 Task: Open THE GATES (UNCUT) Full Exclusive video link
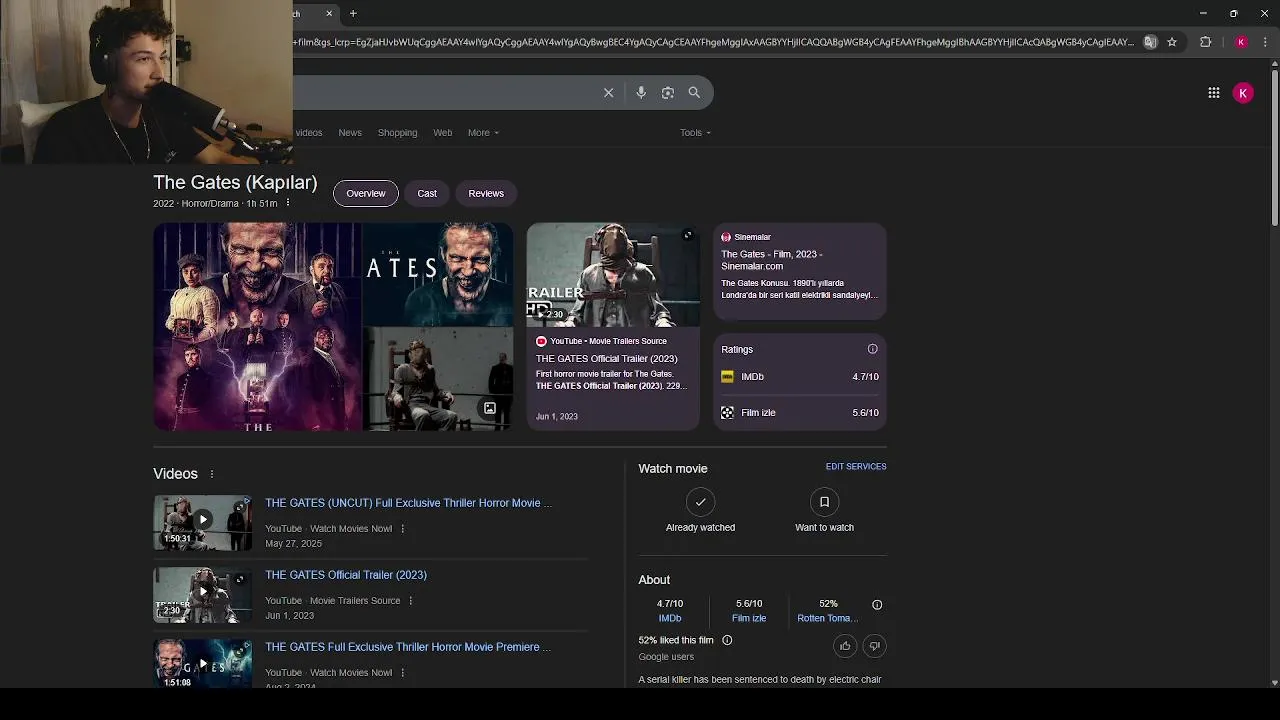[408, 503]
